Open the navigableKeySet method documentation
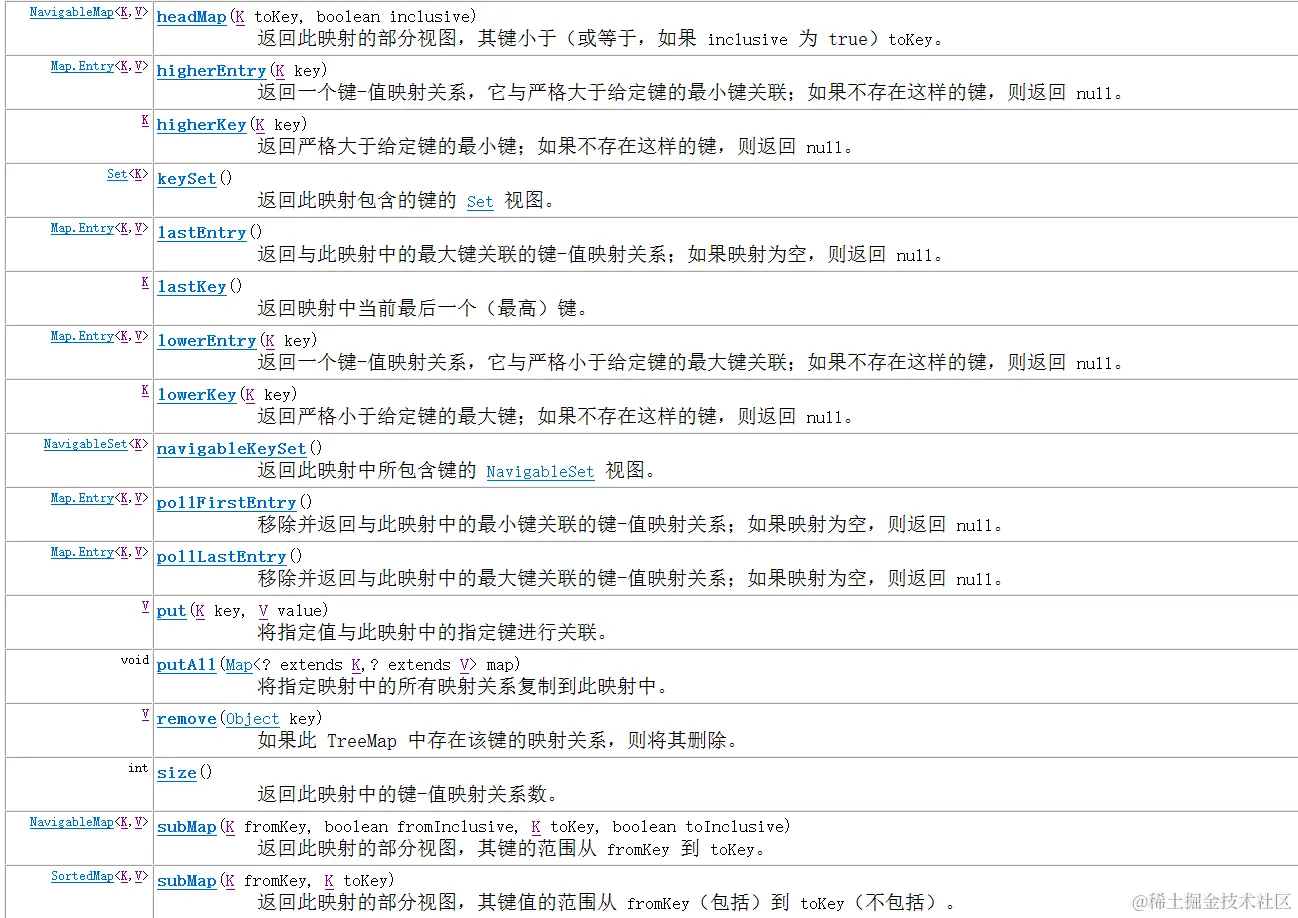Image resolution: width=1298 pixels, height=918 pixels. 230,448
